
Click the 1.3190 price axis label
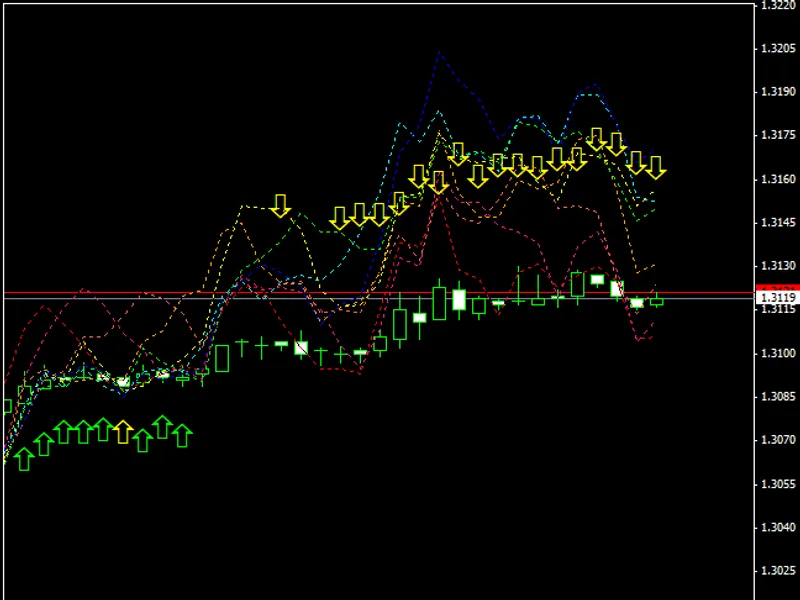point(778,92)
